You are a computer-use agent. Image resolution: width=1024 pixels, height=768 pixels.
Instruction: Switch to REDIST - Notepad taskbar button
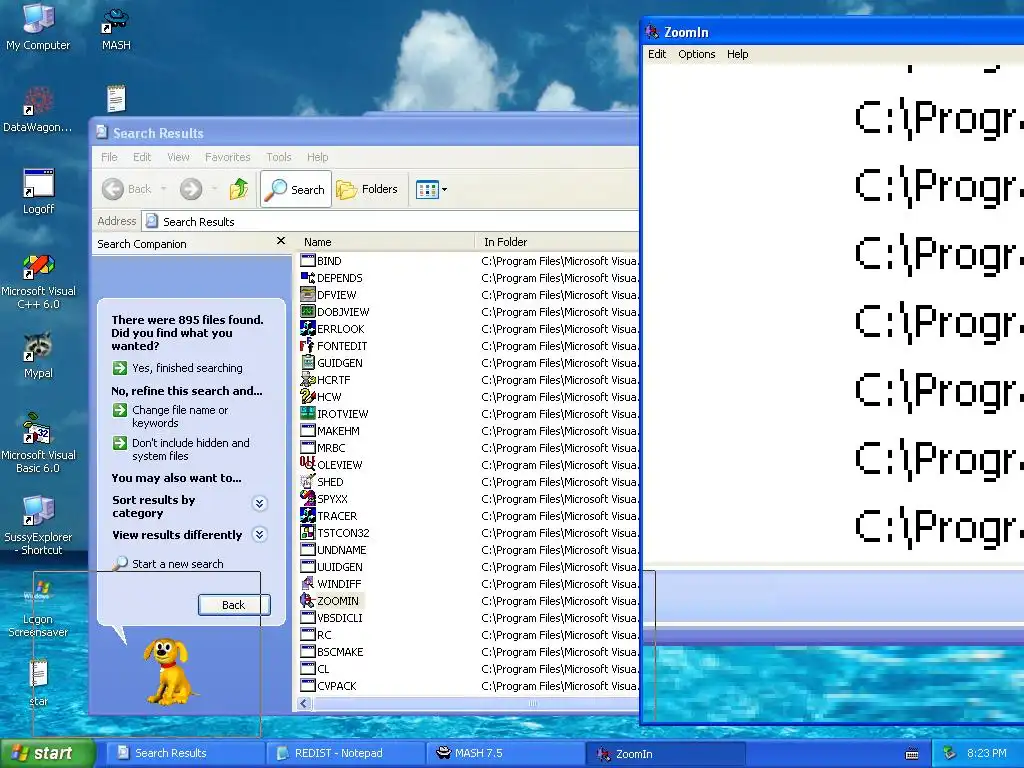point(346,753)
